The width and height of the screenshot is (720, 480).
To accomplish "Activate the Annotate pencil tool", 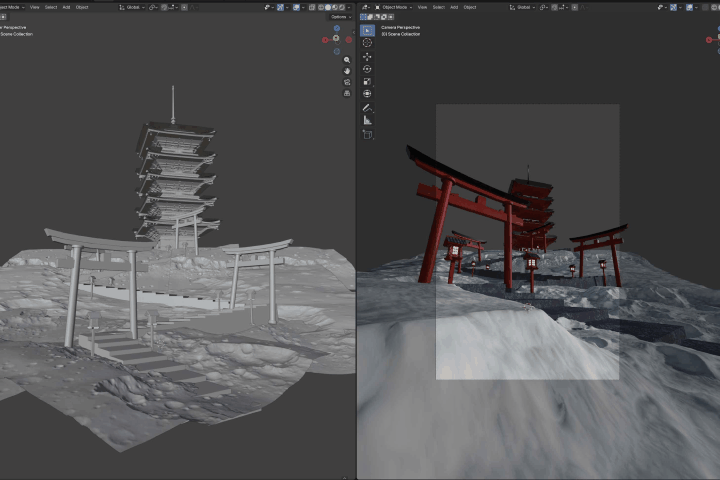I will tap(367, 108).
